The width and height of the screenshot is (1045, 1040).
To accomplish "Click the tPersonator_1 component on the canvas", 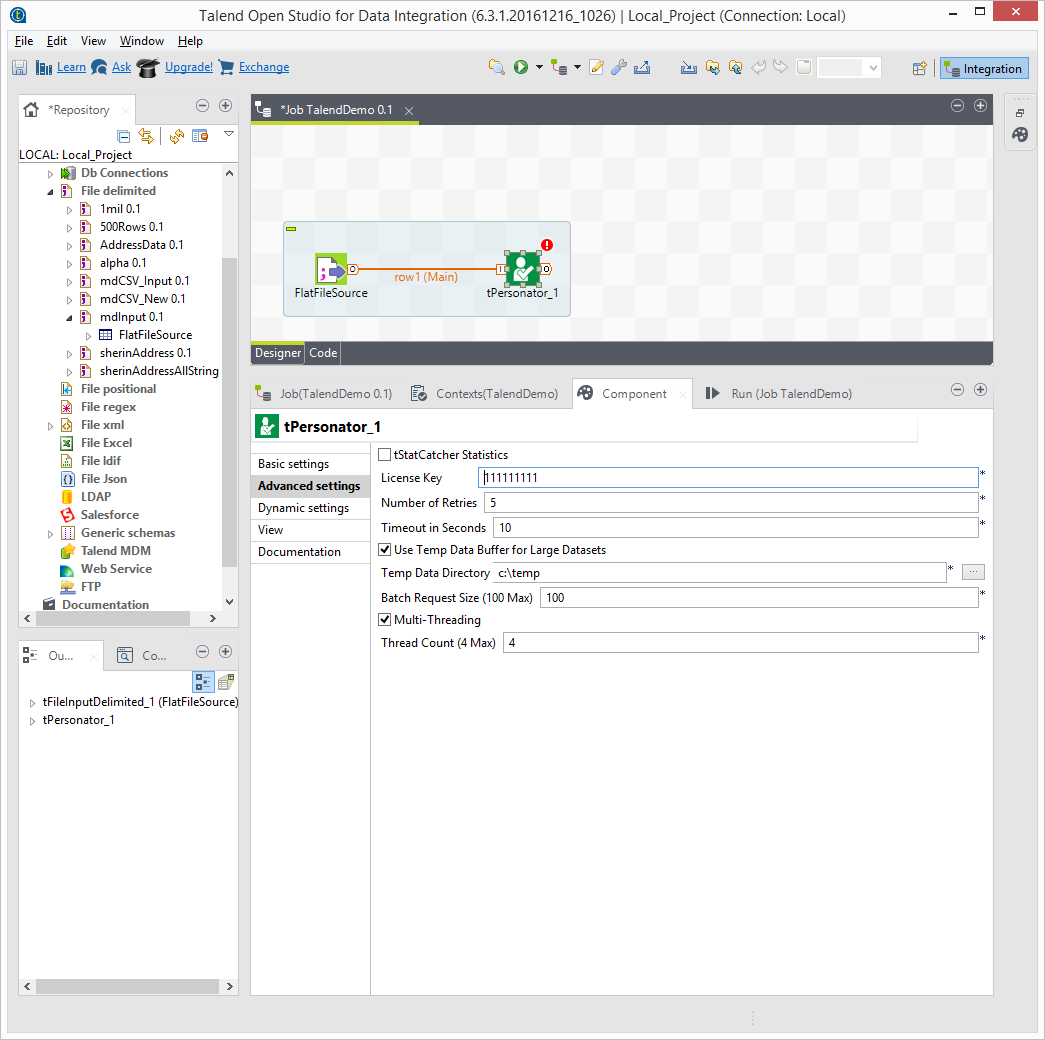I will pos(522,268).
